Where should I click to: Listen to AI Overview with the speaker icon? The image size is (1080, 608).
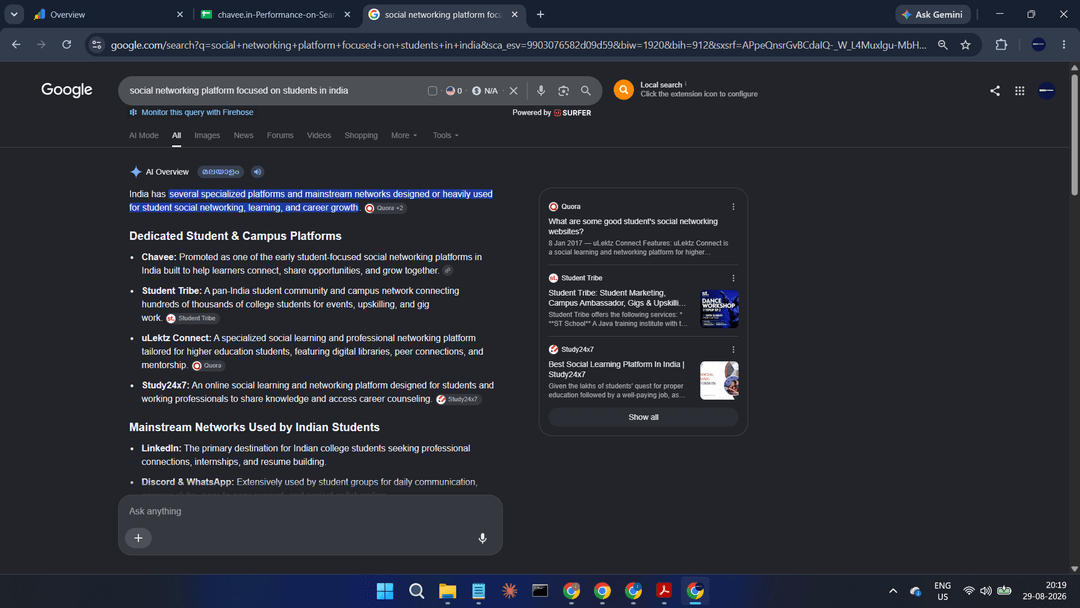(x=257, y=172)
